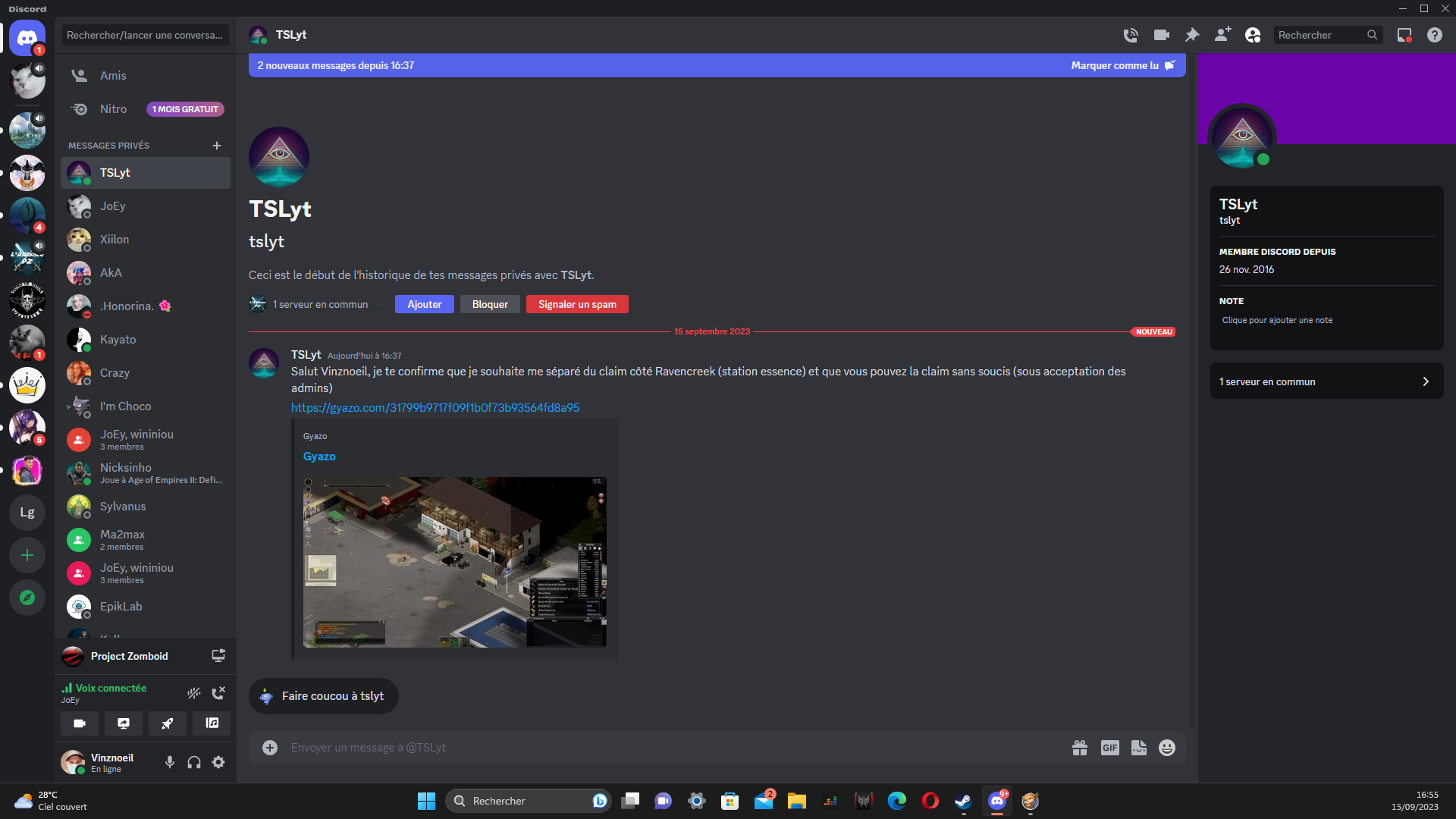Open conversation with EpikLab

pos(146,607)
